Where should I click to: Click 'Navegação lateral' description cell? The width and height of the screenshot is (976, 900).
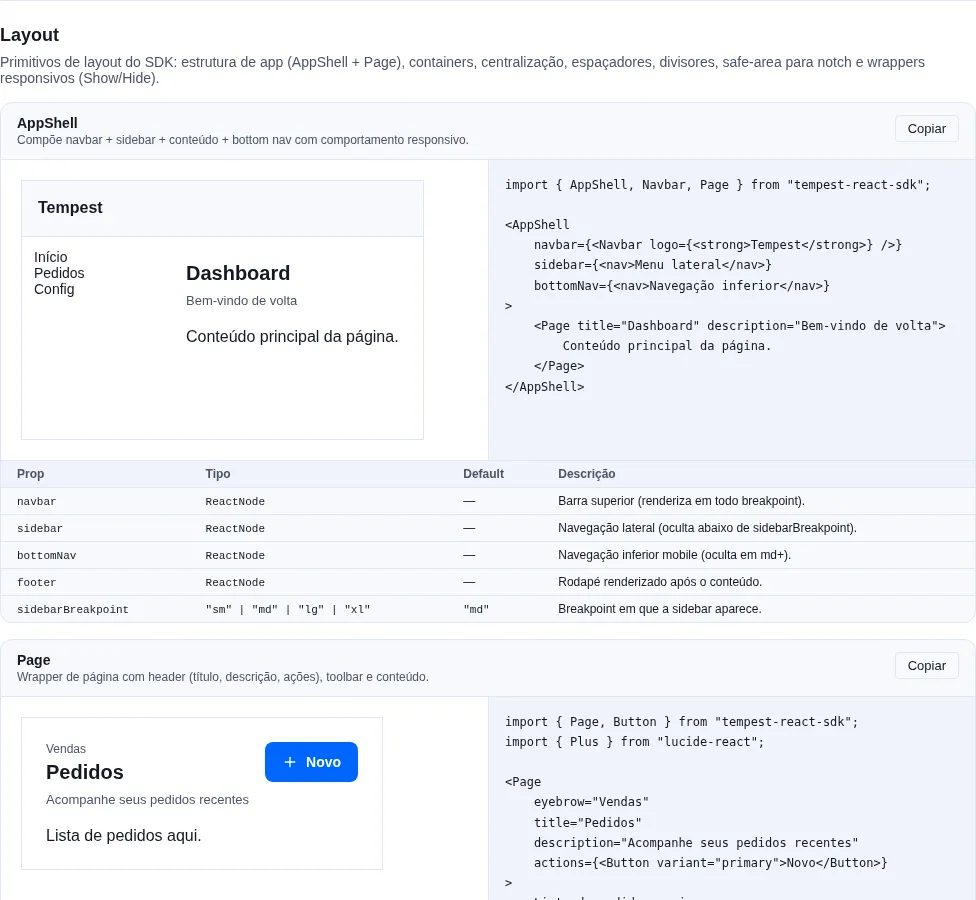(708, 528)
